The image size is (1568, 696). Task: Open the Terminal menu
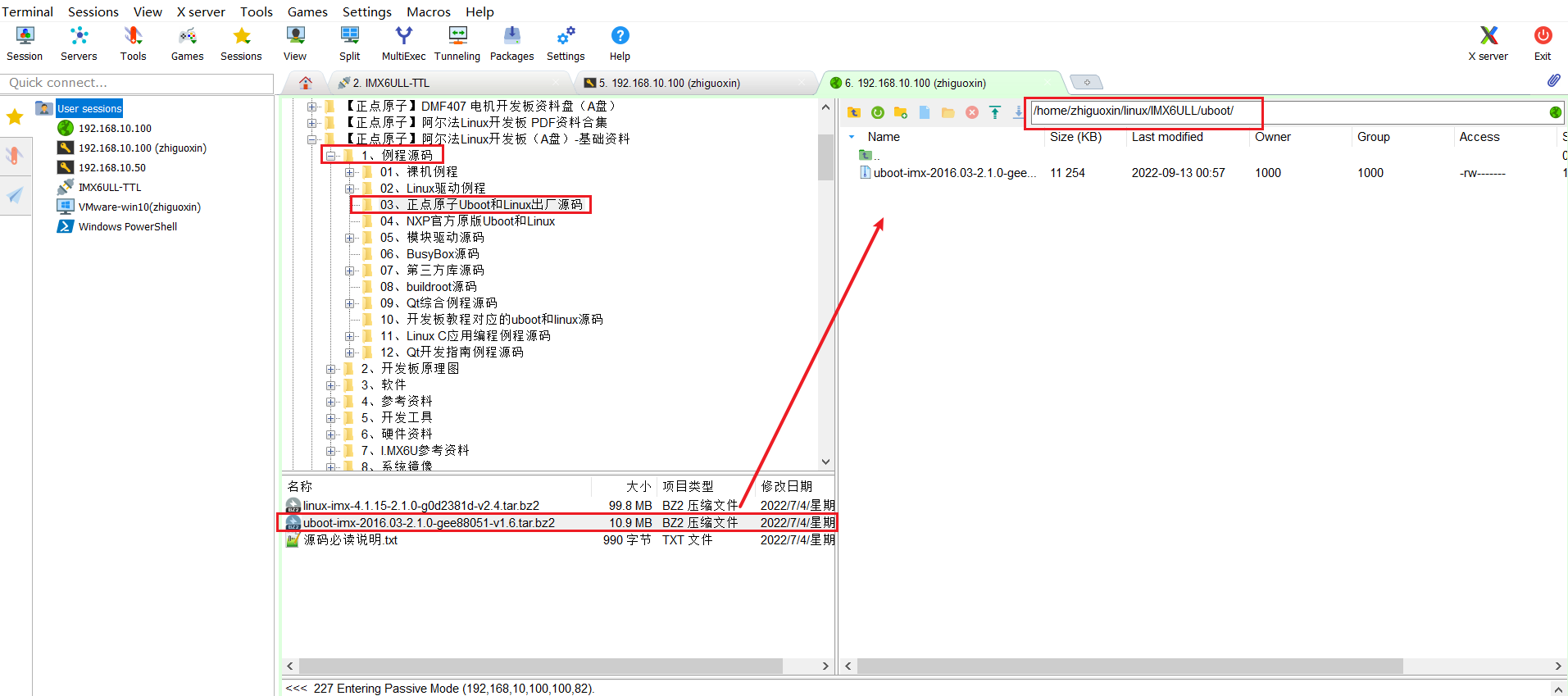click(x=27, y=11)
